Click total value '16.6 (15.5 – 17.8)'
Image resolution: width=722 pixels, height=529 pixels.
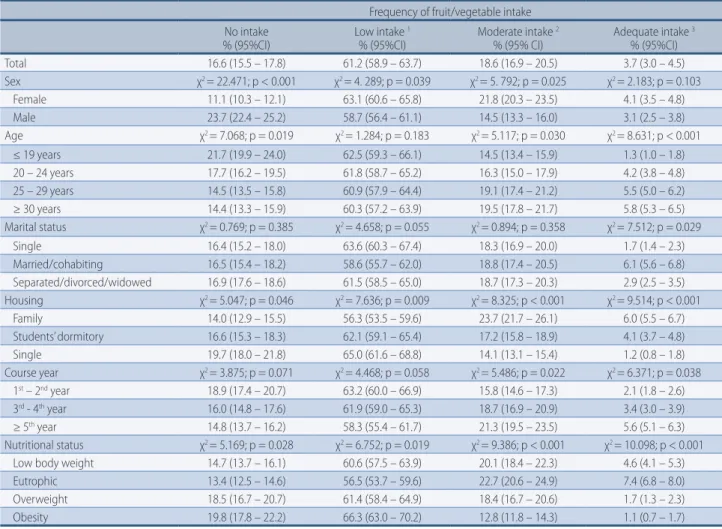click(x=246, y=63)
